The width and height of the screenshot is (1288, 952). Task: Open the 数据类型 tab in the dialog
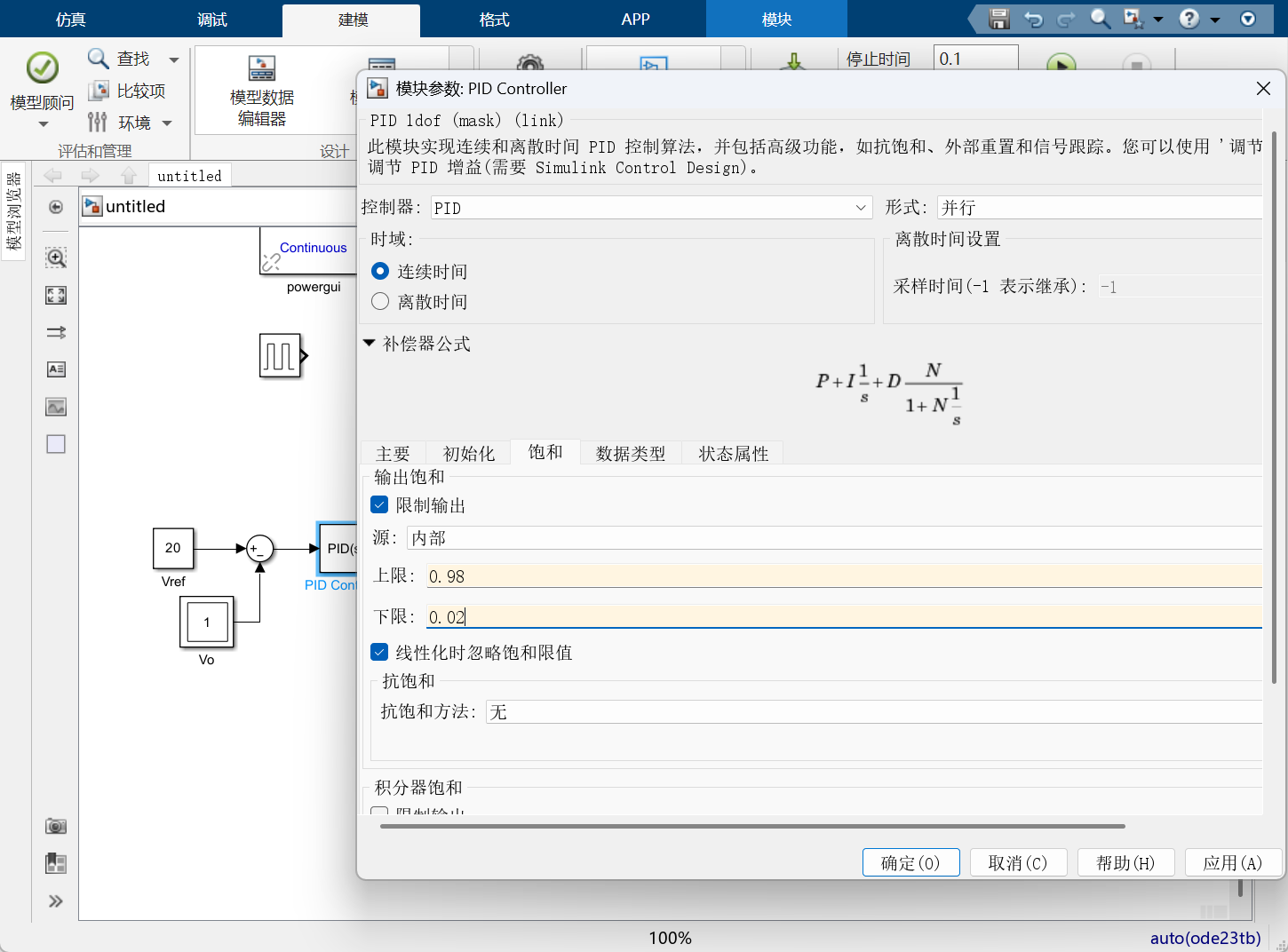pos(631,453)
